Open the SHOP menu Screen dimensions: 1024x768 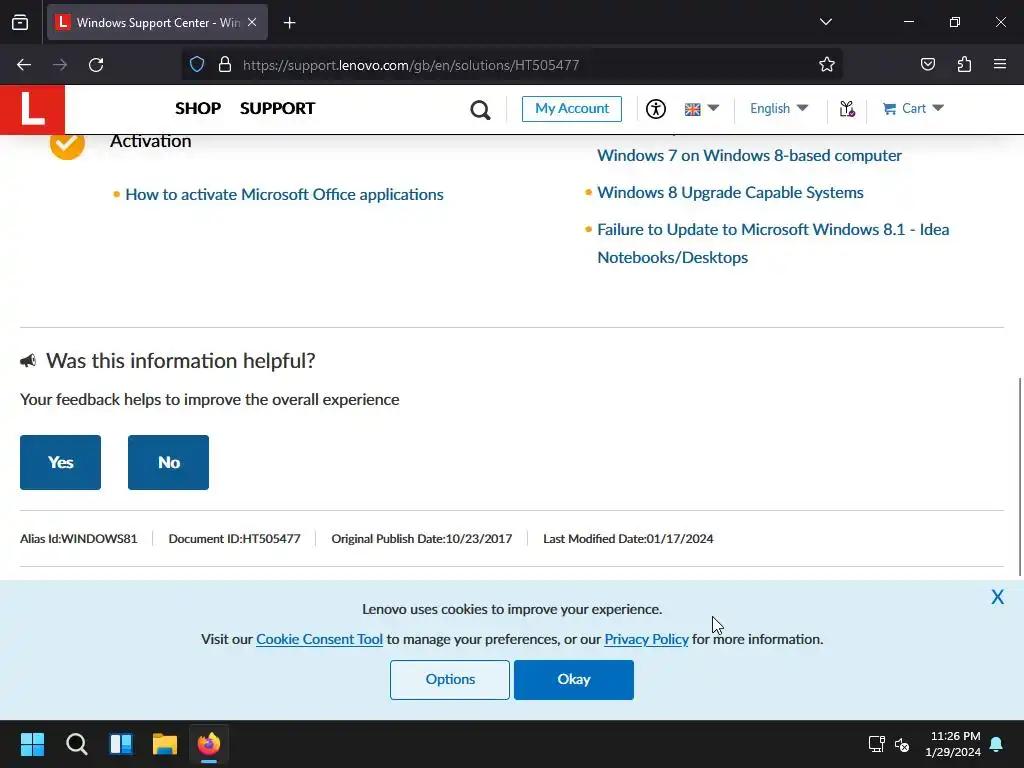pyautogui.click(x=198, y=108)
